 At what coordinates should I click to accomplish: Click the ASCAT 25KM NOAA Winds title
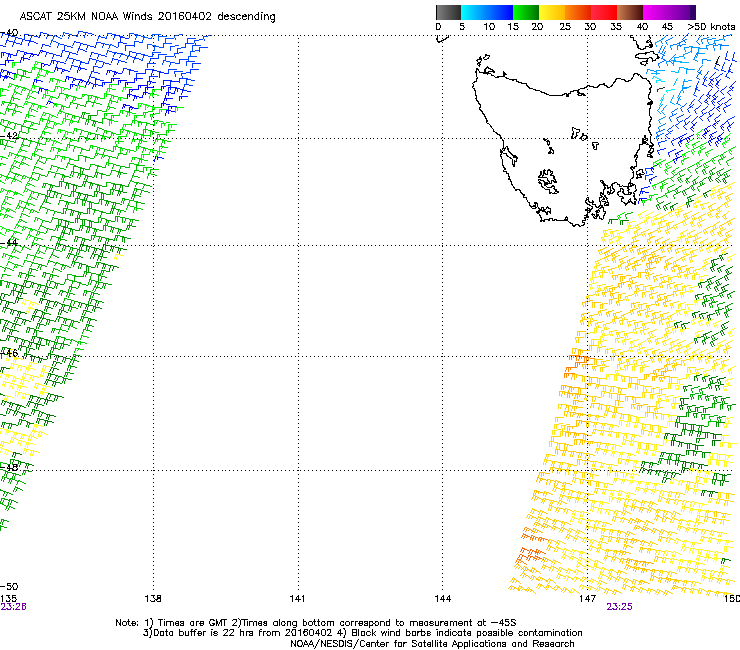pos(147,16)
